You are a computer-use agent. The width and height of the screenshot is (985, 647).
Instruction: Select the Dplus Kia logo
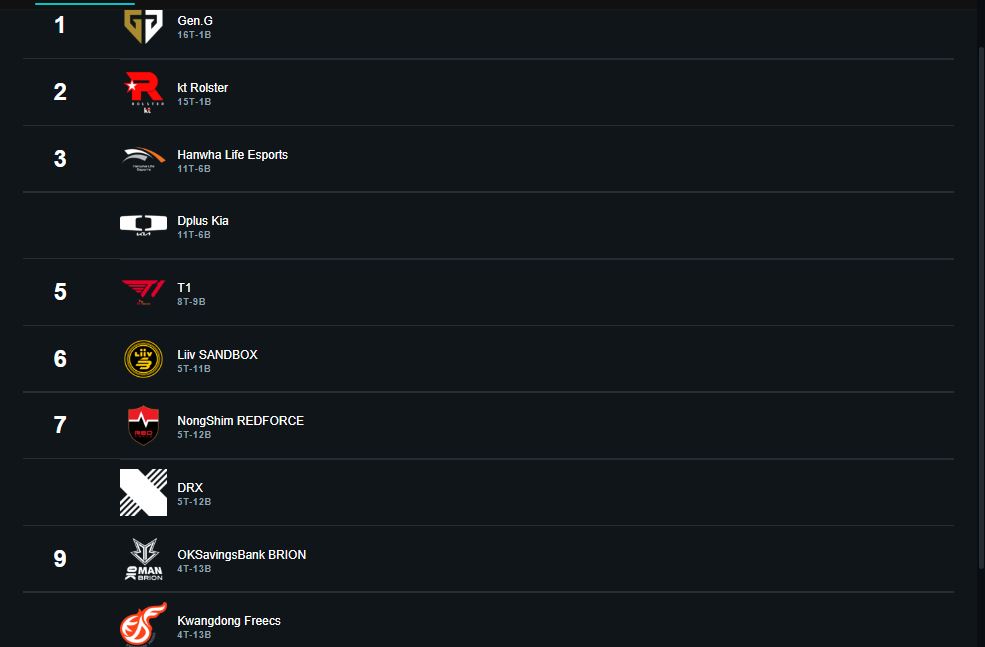tap(143, 226)
